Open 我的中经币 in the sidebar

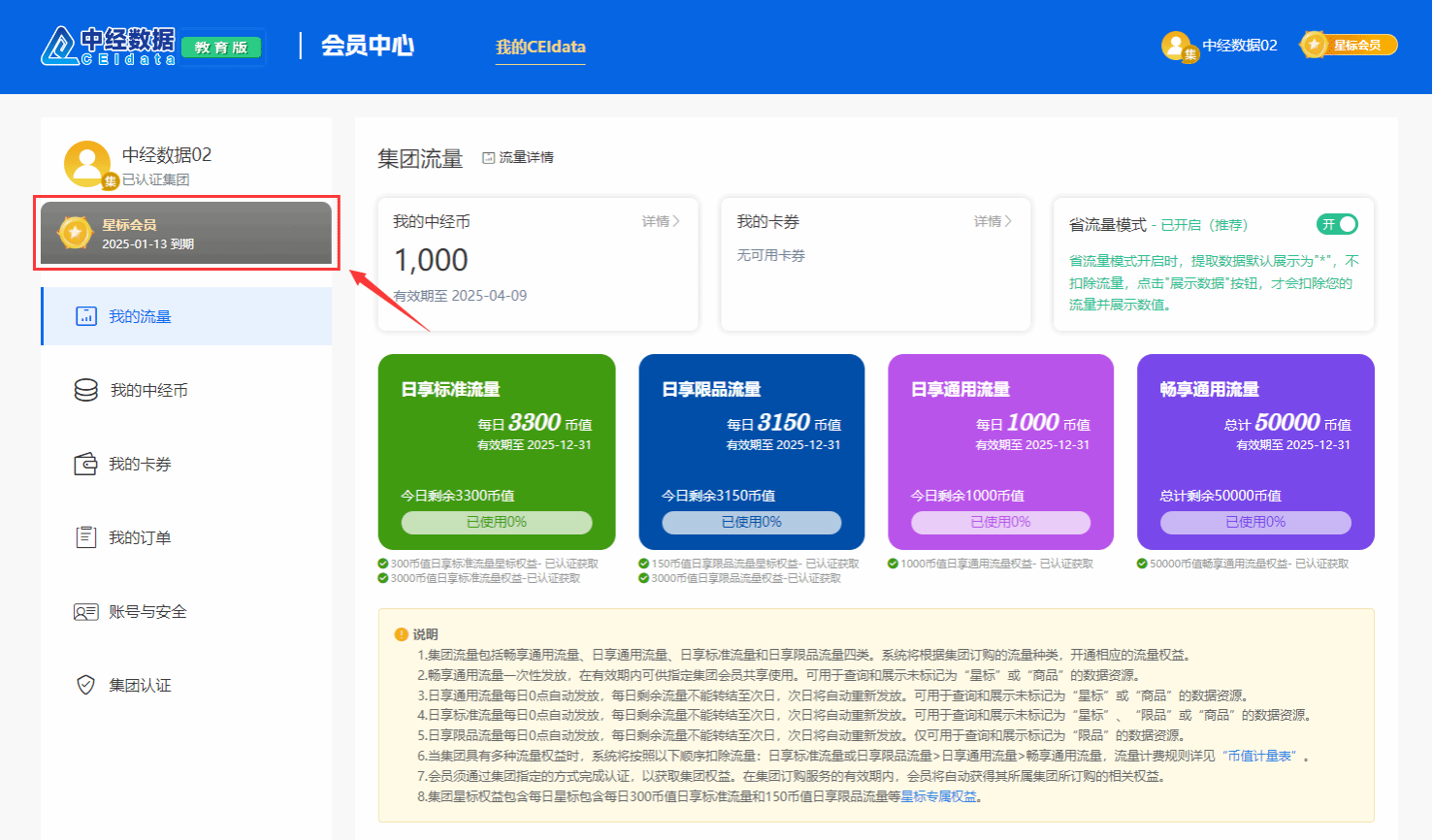coord(186,390)
